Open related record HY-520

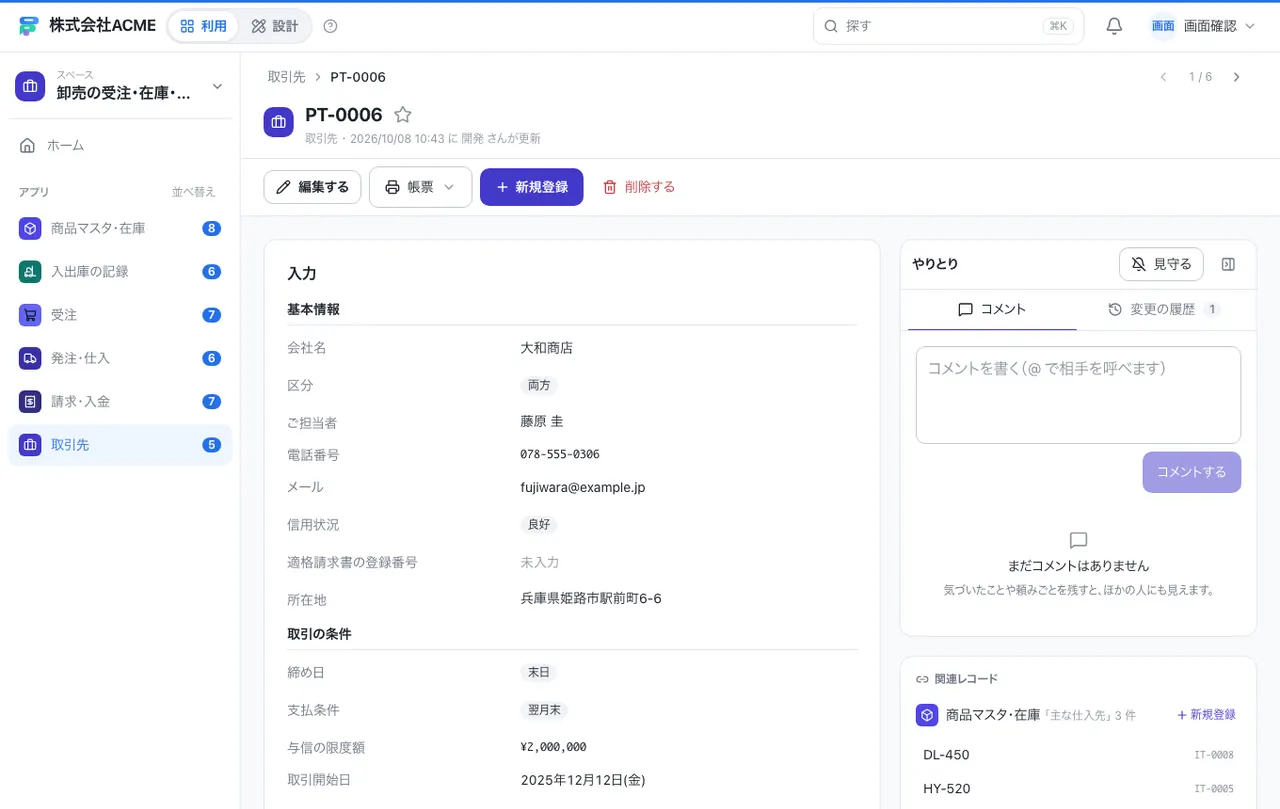pos(1078,789)
